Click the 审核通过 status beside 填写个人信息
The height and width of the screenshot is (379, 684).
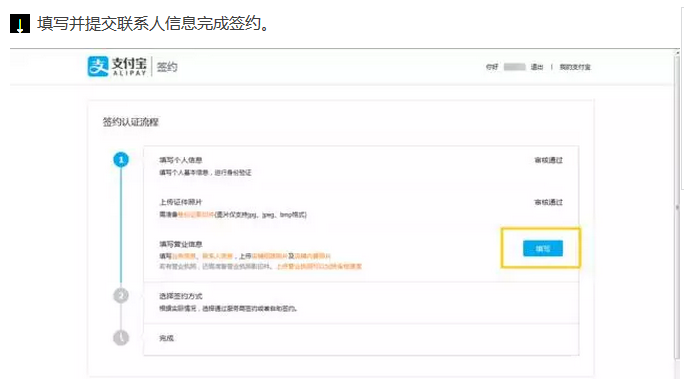coord(548,160)
